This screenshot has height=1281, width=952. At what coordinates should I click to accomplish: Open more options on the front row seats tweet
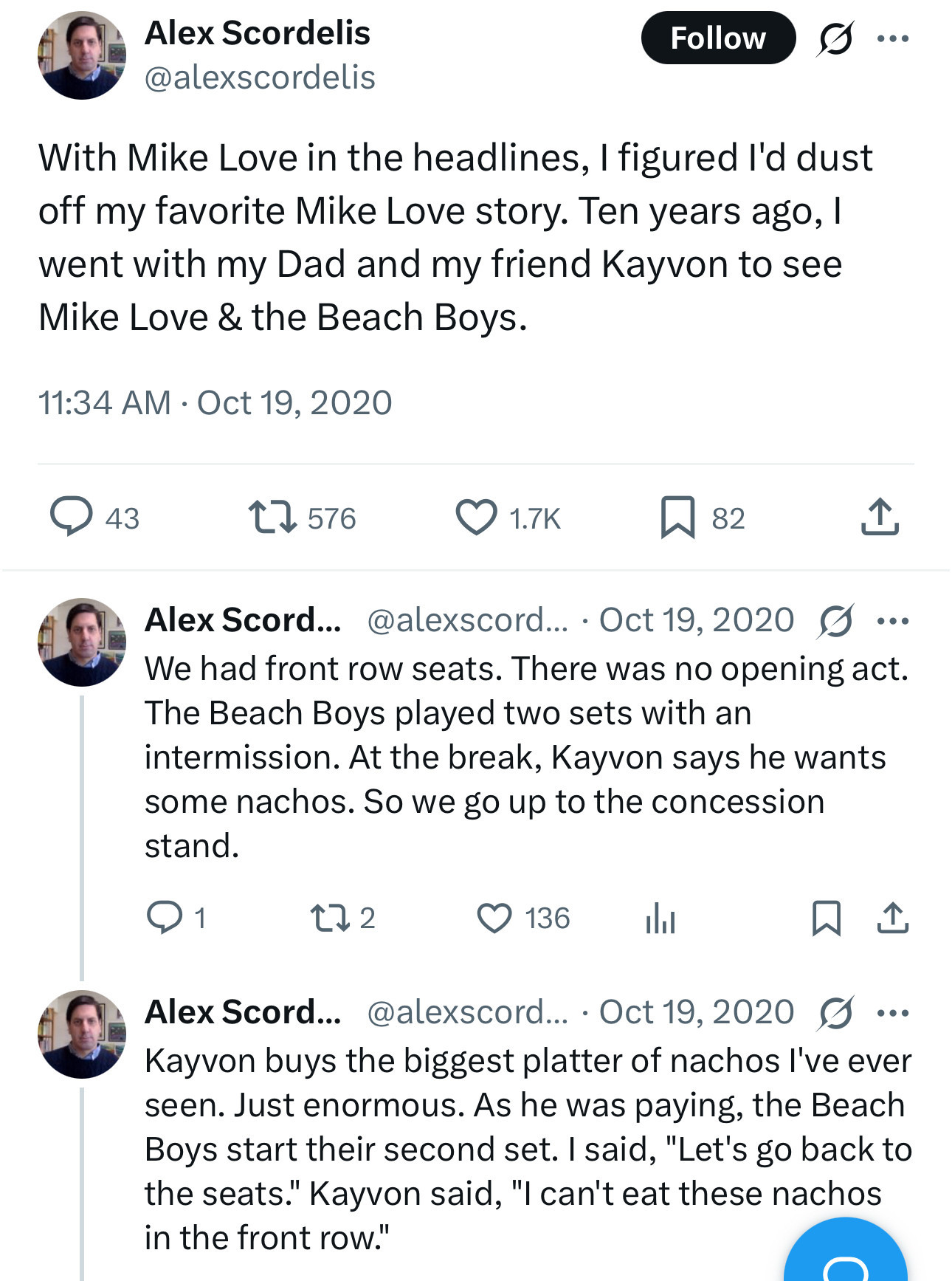[893, 621]
